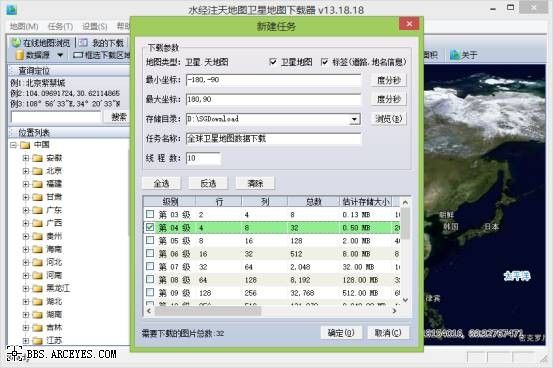Check the 第 08 级 row checkbox
The image size is (553, 368).
(150, 279)
